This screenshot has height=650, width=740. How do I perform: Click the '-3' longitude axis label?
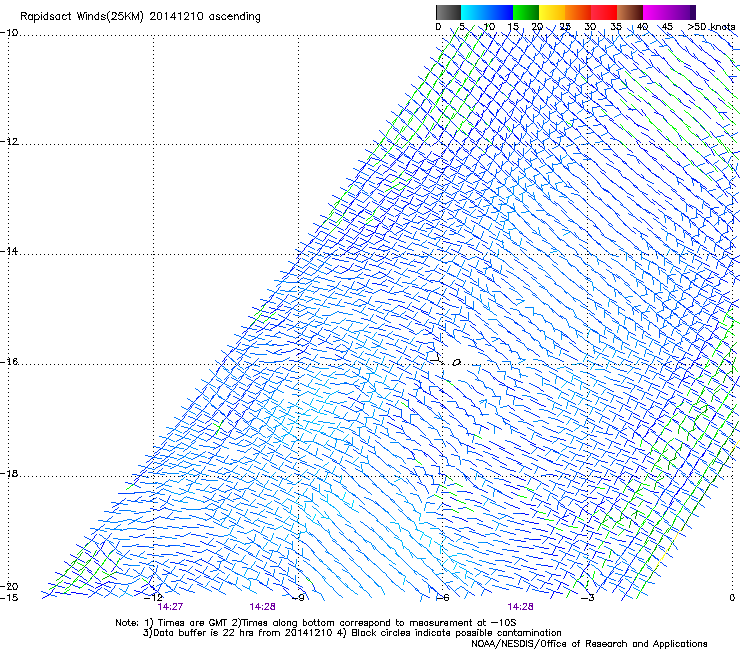point(588,598)
